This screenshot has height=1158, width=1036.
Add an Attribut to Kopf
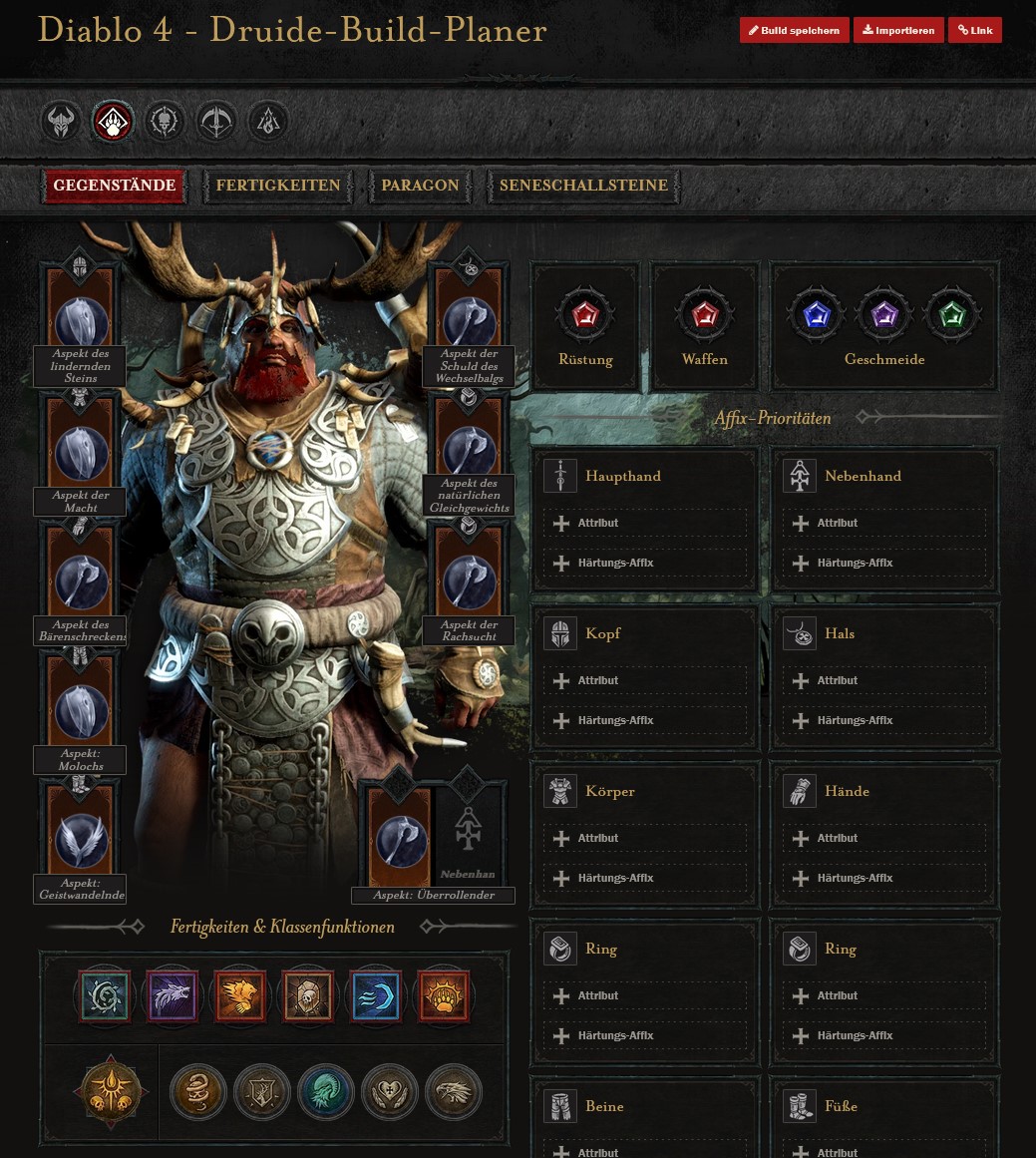pos(645,680)
